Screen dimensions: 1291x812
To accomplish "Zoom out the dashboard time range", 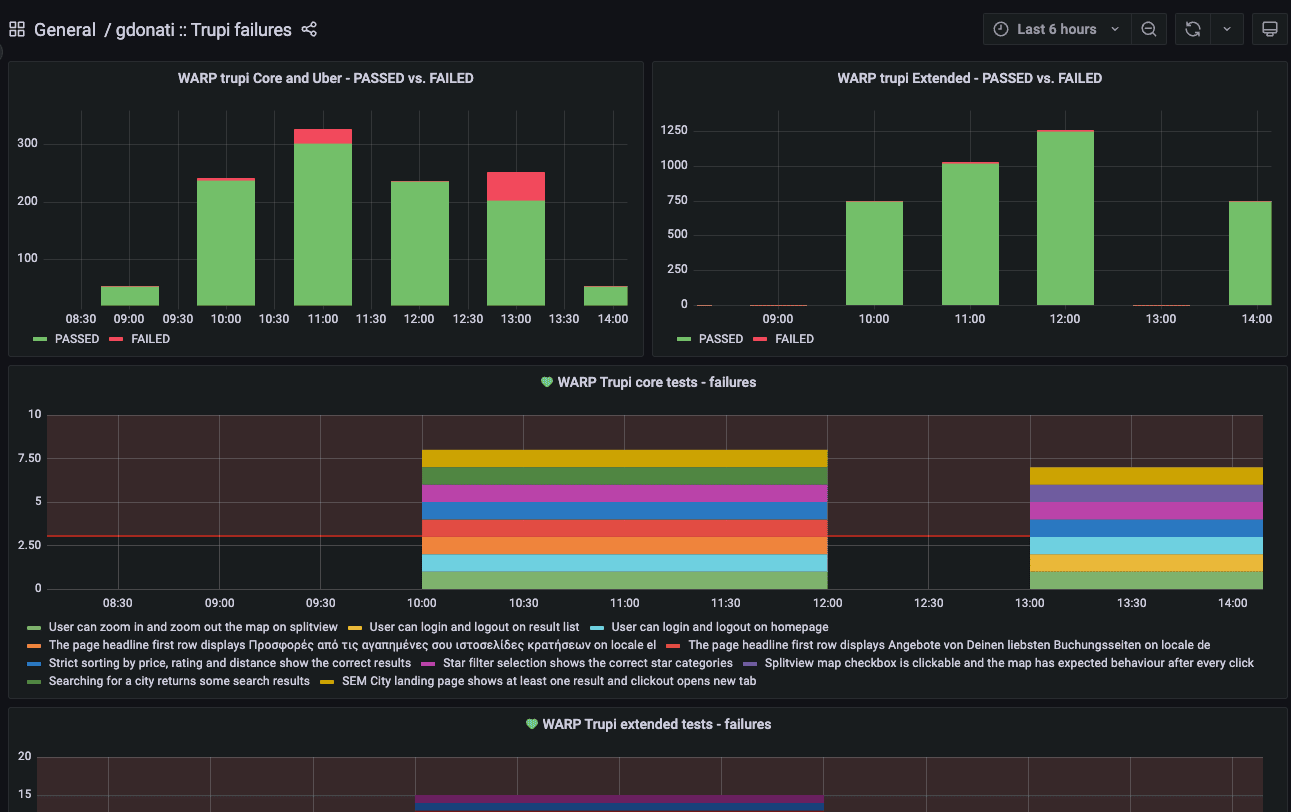I will pos(1148,28).
